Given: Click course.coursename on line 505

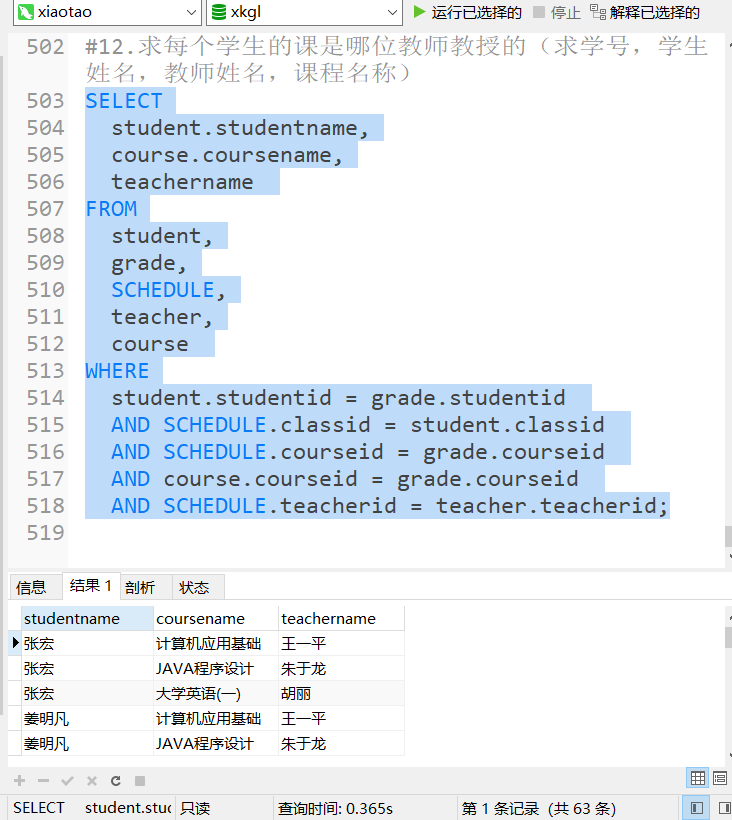Looking at the screenshot, I should pos(221,155).
